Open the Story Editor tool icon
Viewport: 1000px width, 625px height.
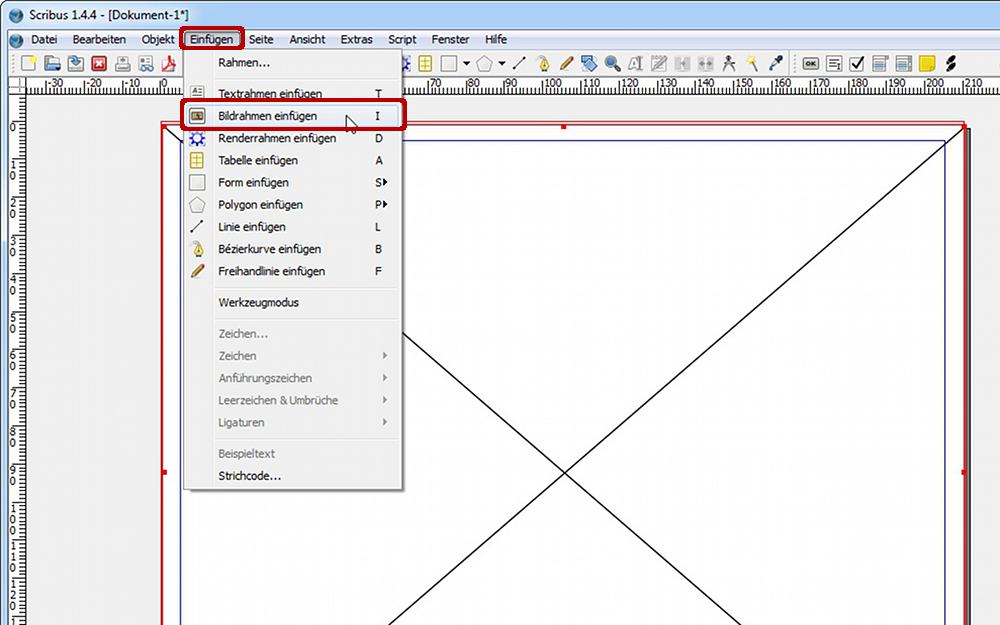pyautogui.click(x=659, y=63)
